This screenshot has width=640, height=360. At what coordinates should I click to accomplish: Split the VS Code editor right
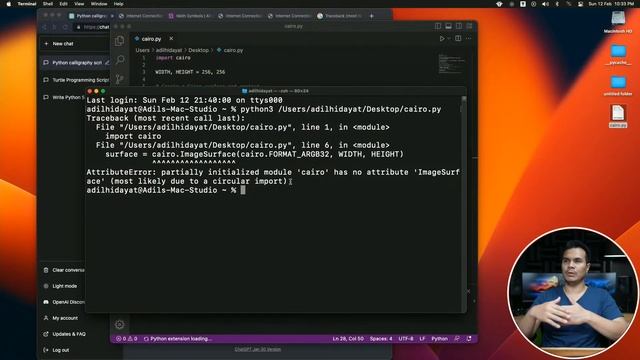[458, 38]
